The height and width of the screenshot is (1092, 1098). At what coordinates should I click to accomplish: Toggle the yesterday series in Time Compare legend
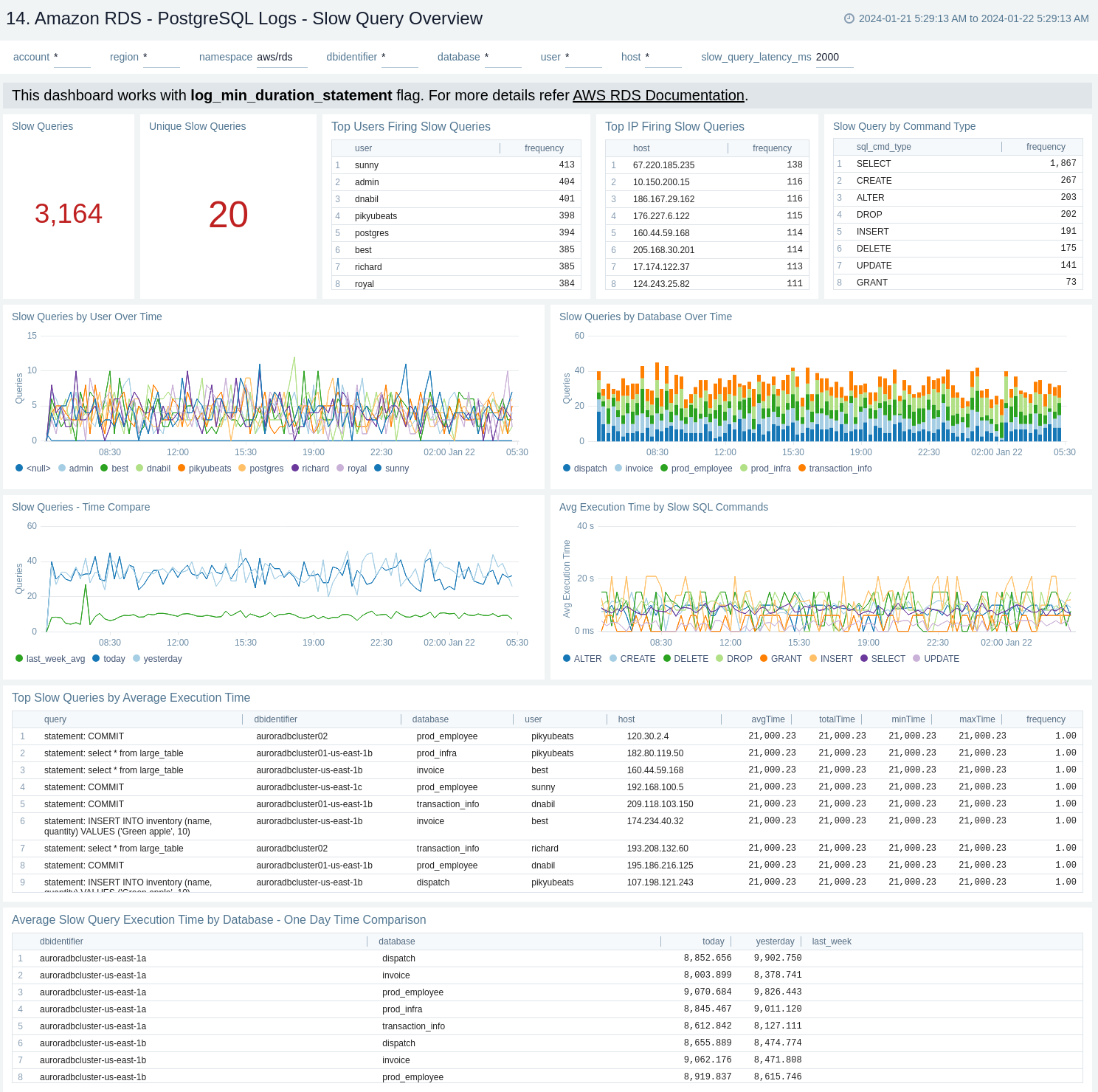tap(157, 658)
